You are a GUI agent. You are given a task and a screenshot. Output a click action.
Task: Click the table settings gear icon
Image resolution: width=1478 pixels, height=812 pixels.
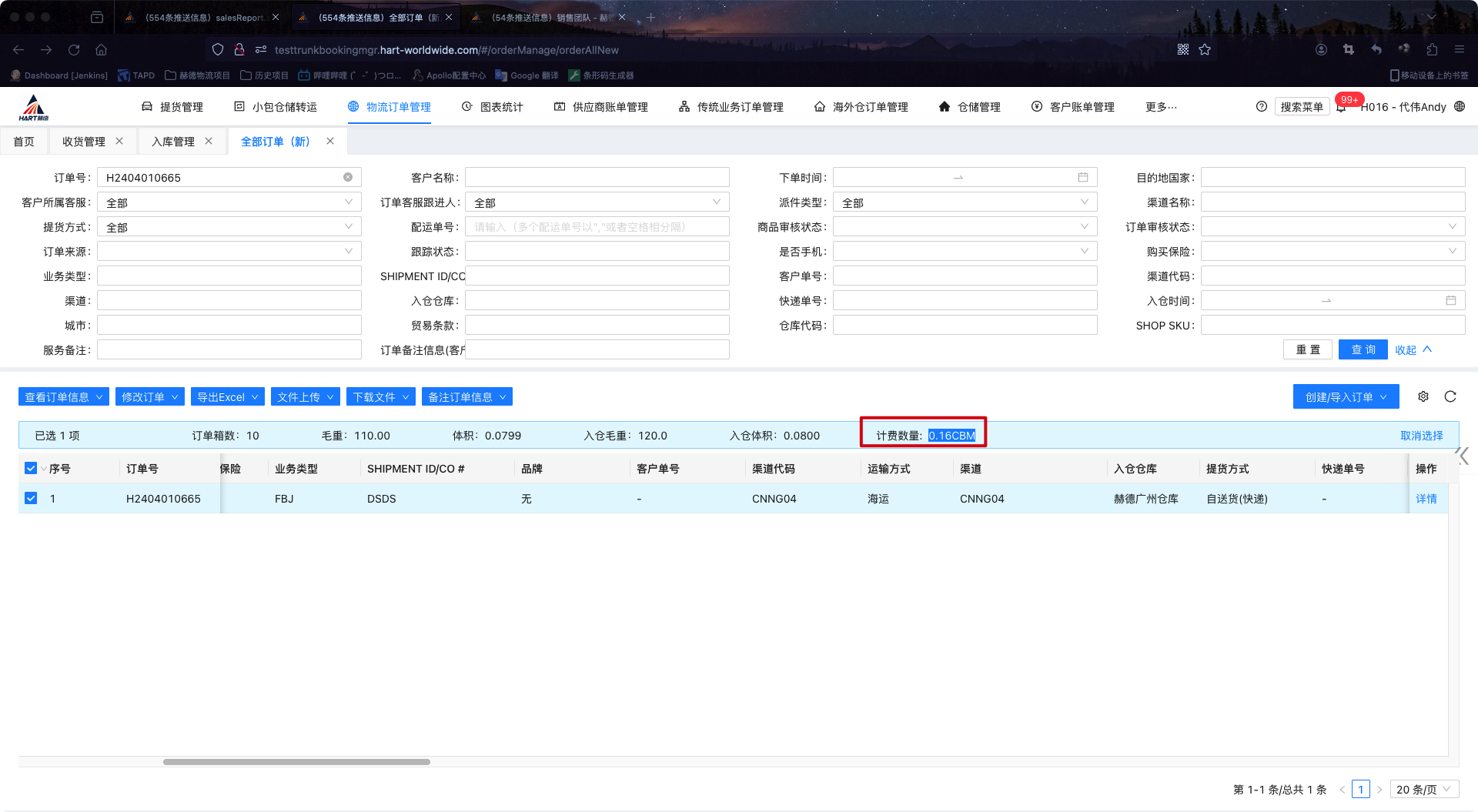tap(1423, 396)
